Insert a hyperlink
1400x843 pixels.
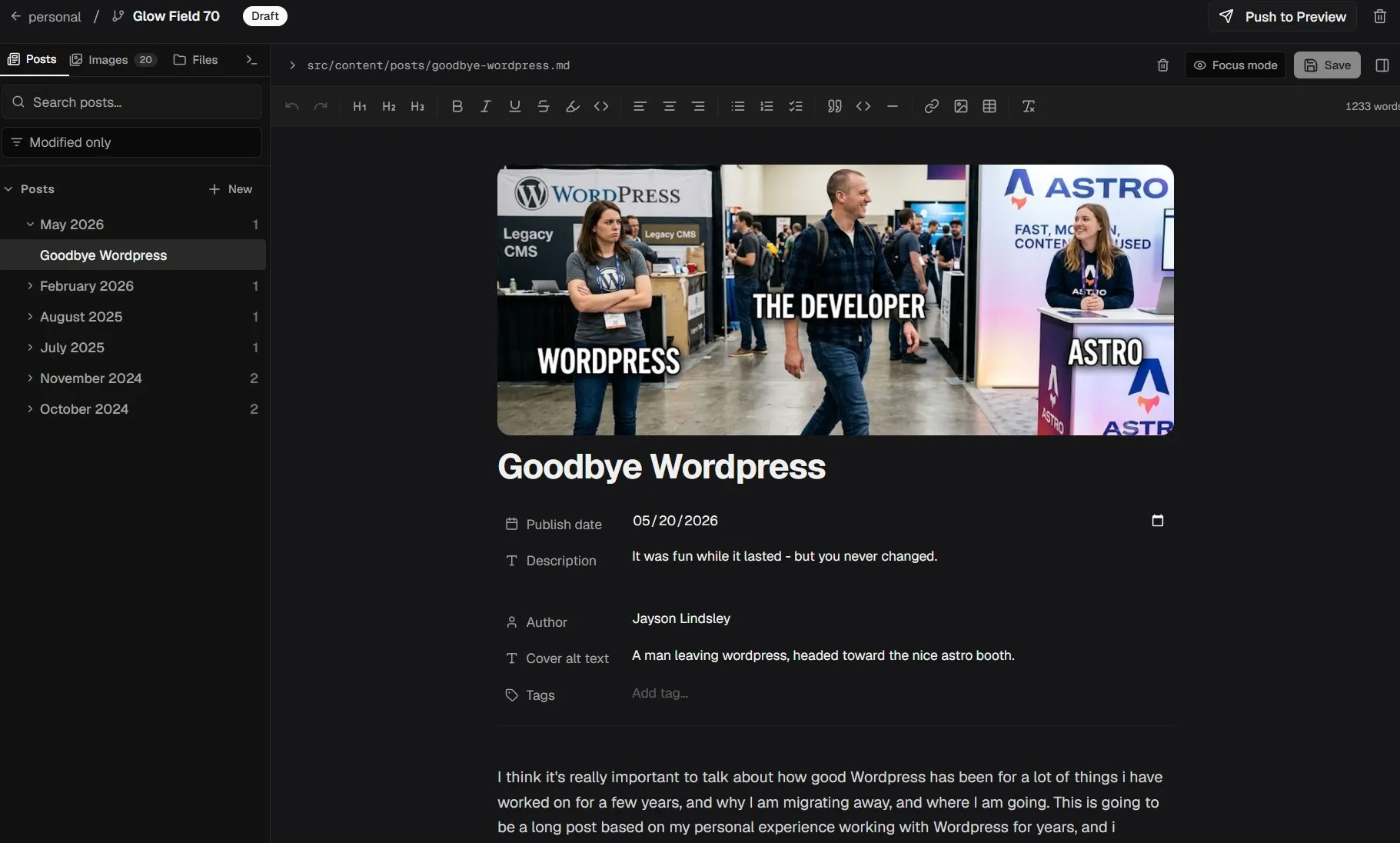[x=931, y=106]
